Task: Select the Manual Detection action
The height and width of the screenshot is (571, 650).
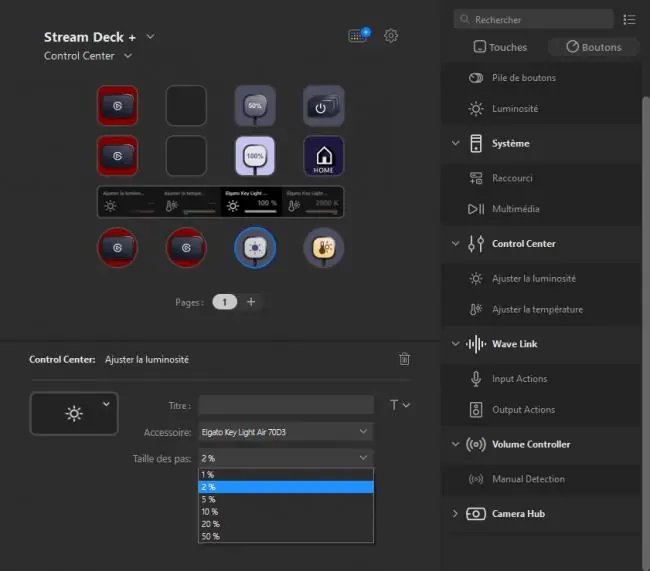Action: [541, 479]
